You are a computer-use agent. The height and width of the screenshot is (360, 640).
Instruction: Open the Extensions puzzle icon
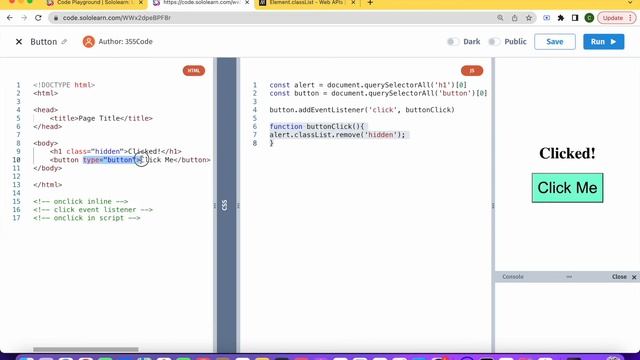(x=561, y=18)
